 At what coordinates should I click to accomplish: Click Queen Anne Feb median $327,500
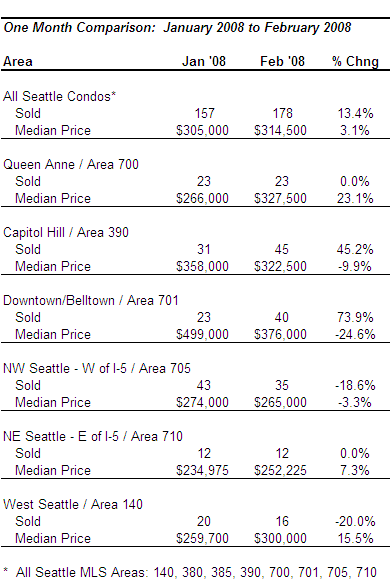(280, 199)
